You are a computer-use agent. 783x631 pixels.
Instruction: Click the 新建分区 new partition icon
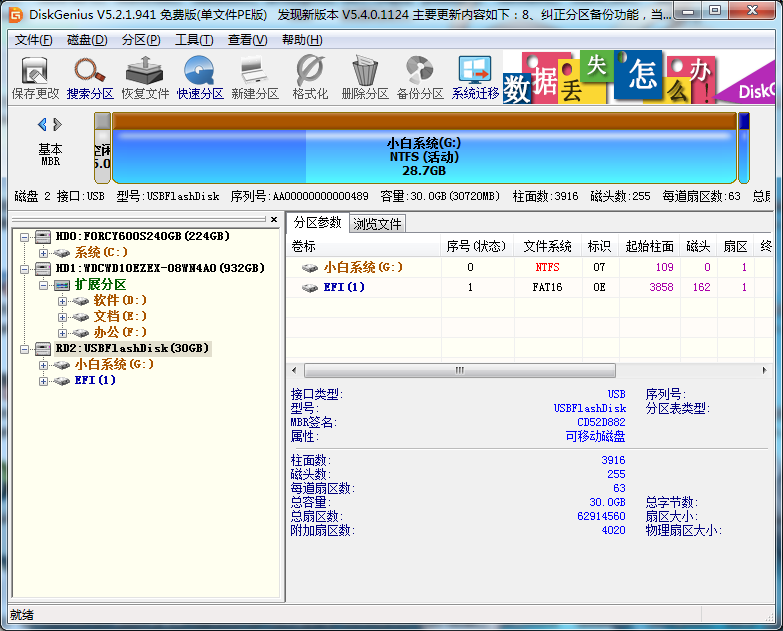(255, 77)
